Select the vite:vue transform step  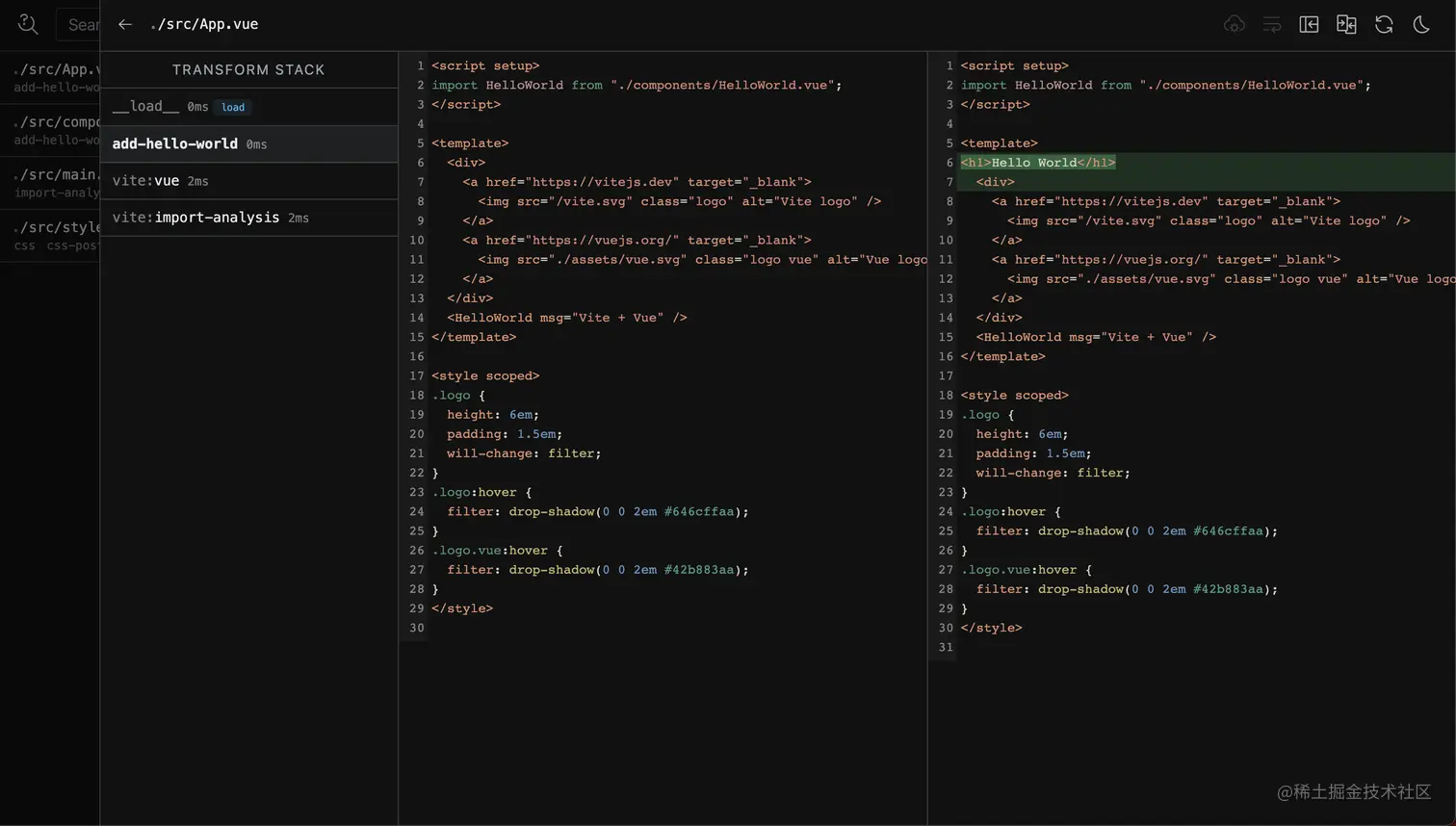(x=248, y=181)
